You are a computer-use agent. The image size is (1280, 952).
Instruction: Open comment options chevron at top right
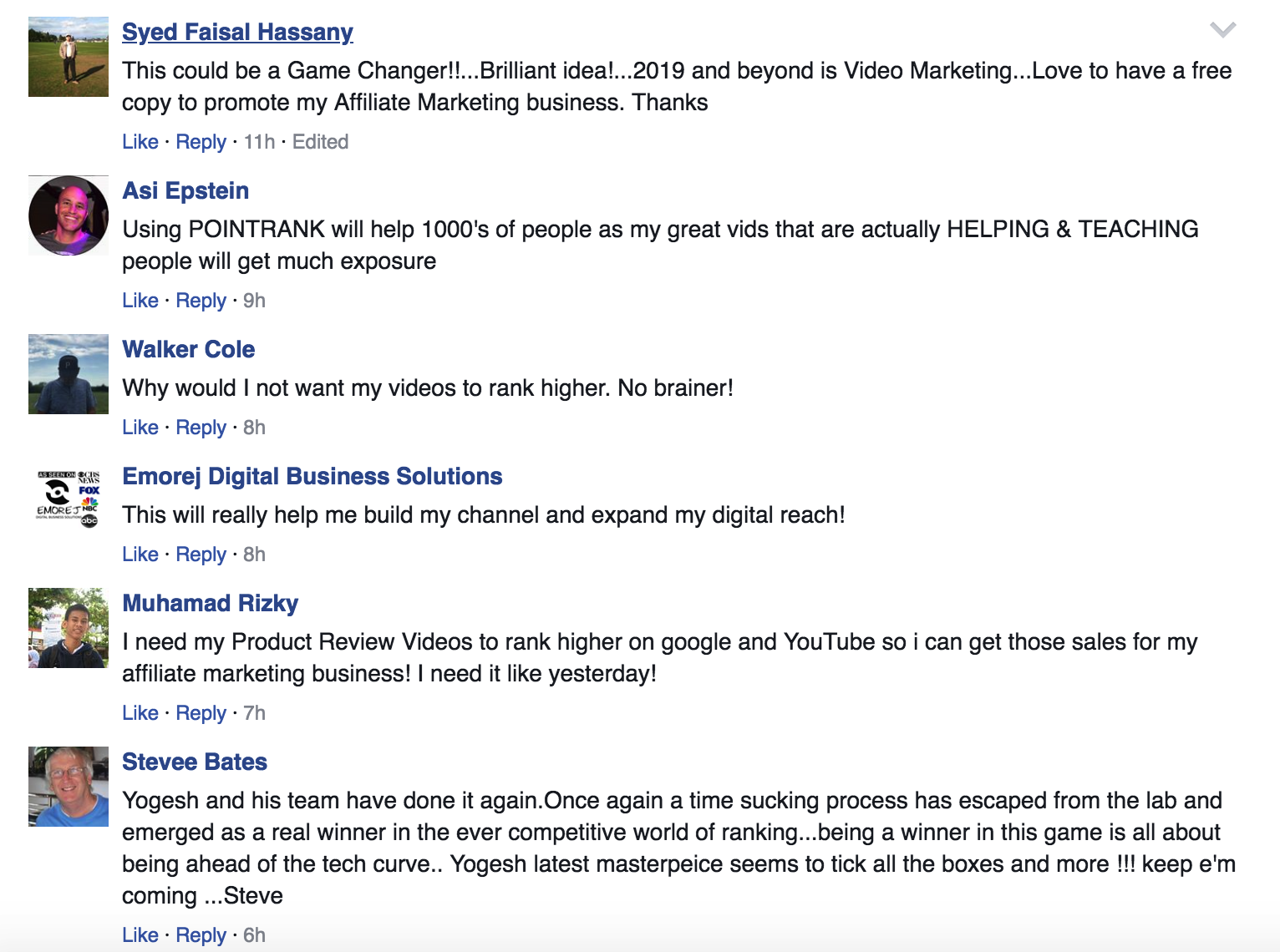[1222, 31]
